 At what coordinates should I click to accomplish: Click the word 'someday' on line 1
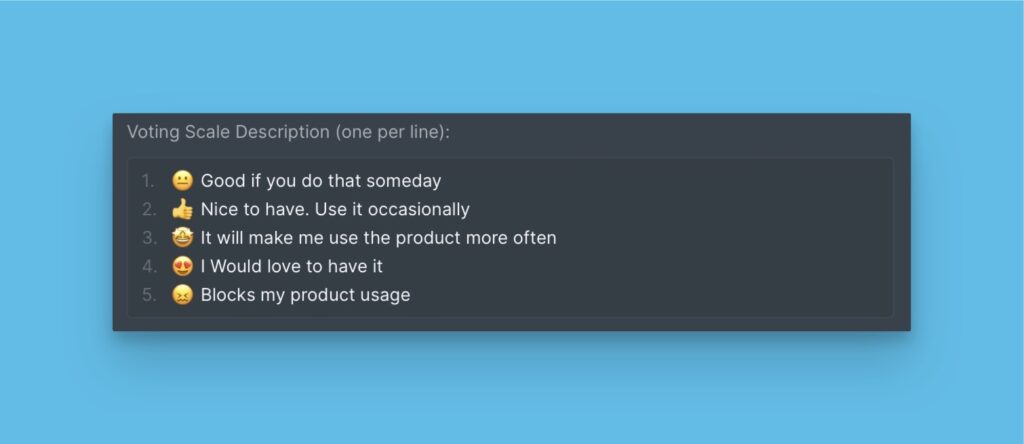tap(404, 181)
